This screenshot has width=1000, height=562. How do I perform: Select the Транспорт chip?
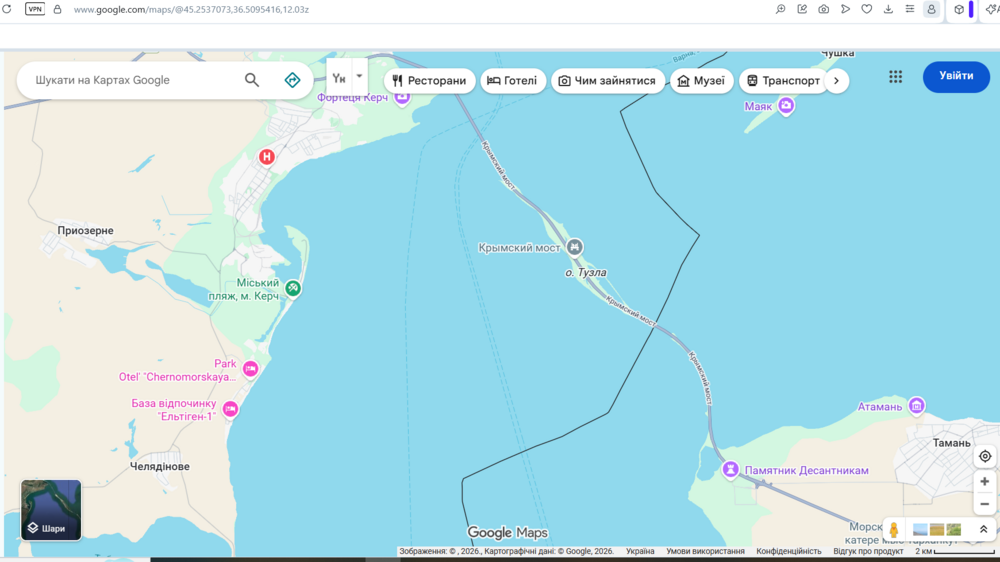click(783, 81)
